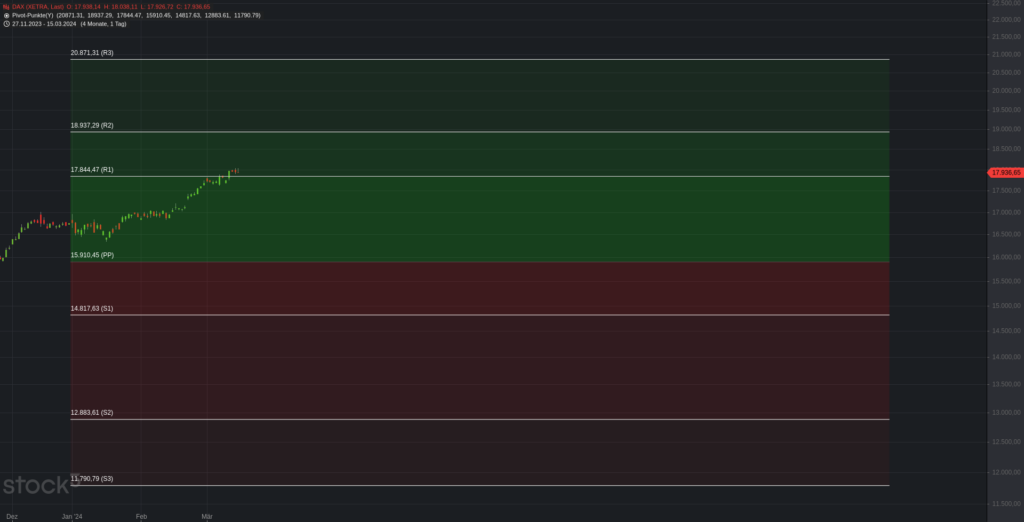The width and height of the screenshot is (1024, 522).
Task: Select the R2 resistance label 18.937,29
Action: point(92,126)
